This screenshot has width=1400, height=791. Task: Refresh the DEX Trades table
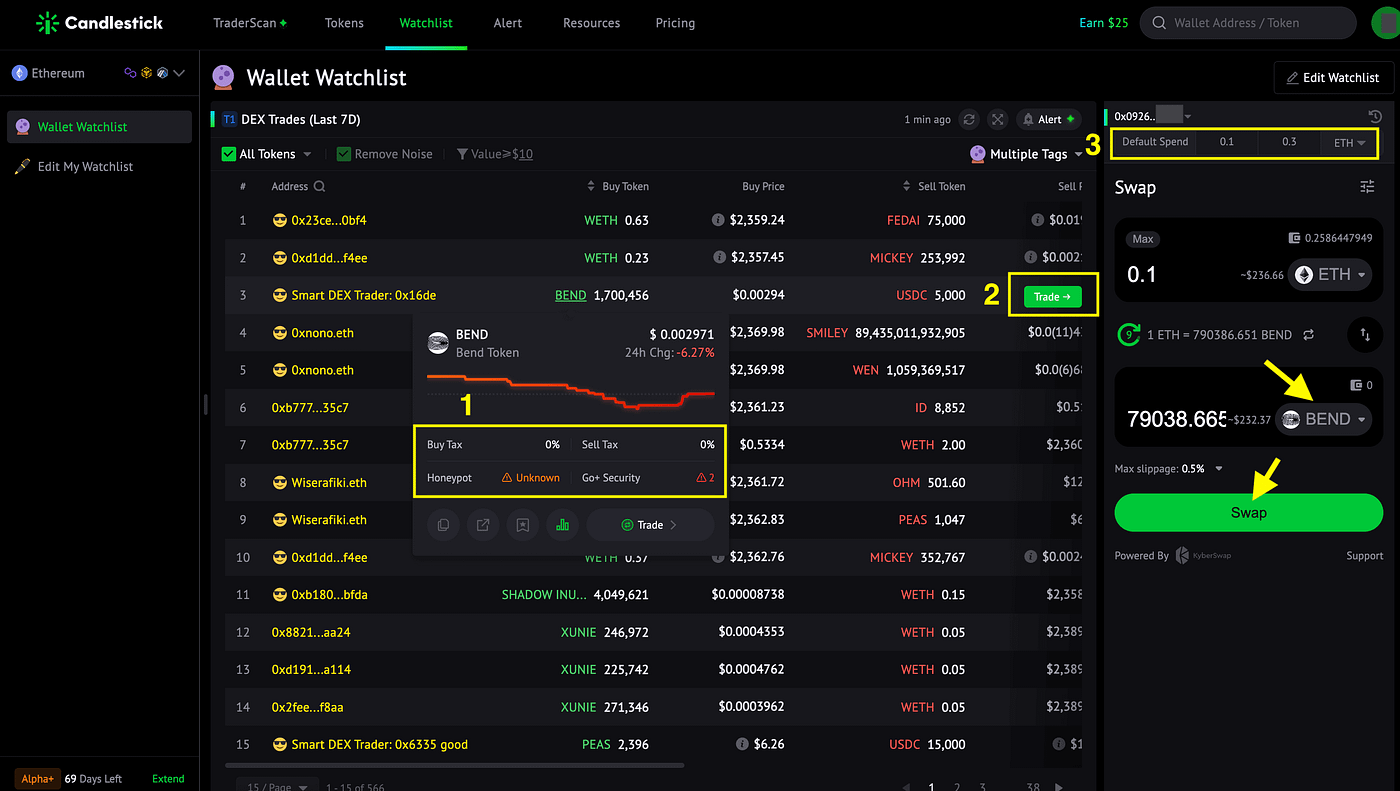click(x=969, y=119)
